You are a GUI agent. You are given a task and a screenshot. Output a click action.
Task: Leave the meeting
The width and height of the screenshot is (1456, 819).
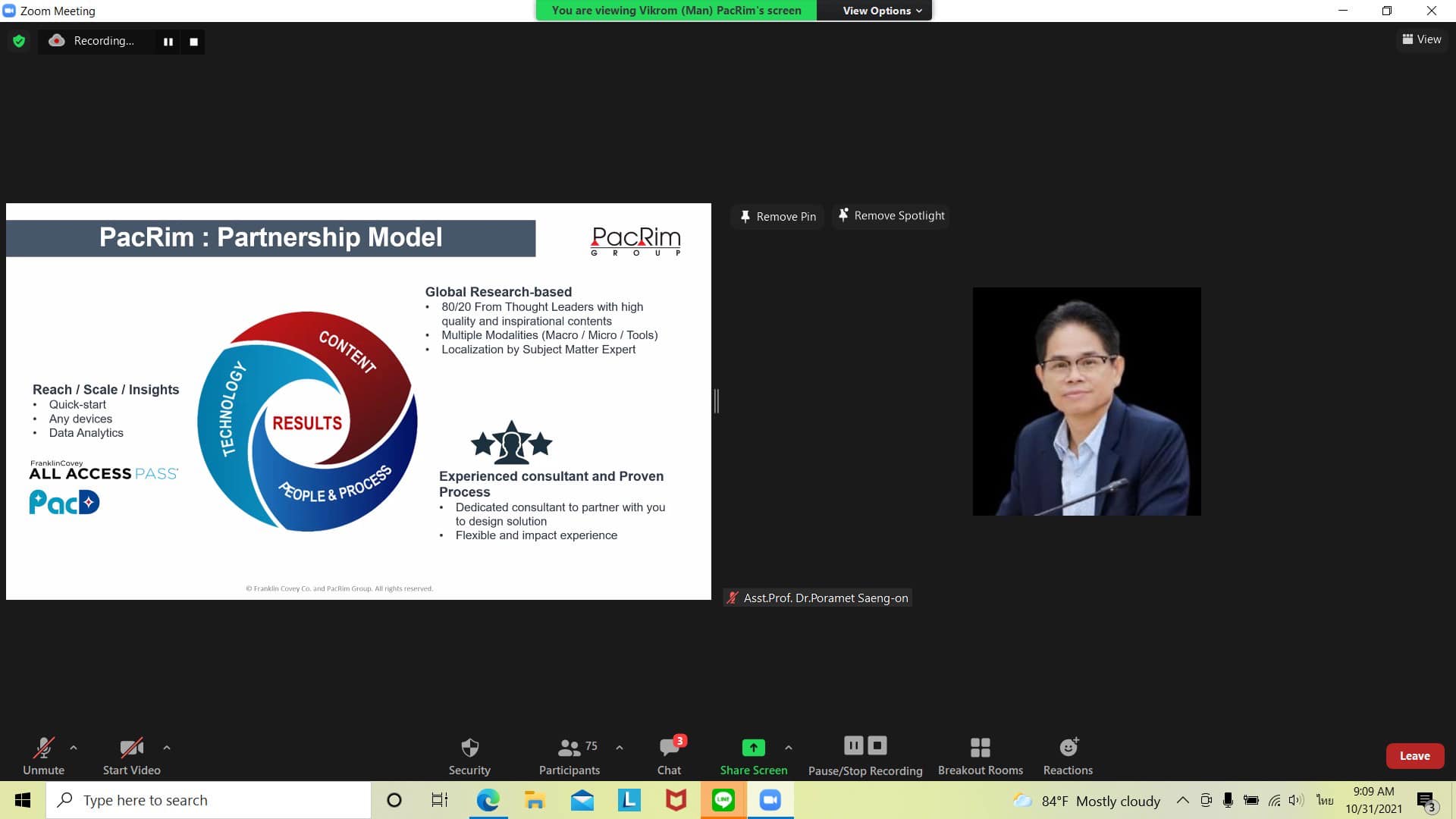coord(1414,755)
